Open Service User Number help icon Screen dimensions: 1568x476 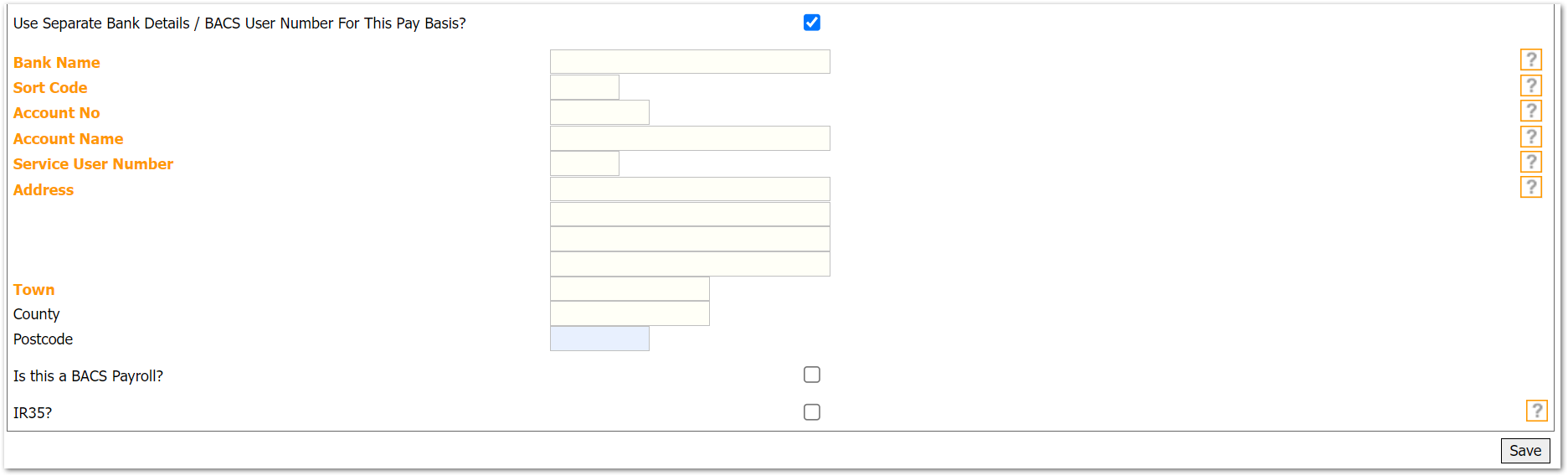(1530, 162)
